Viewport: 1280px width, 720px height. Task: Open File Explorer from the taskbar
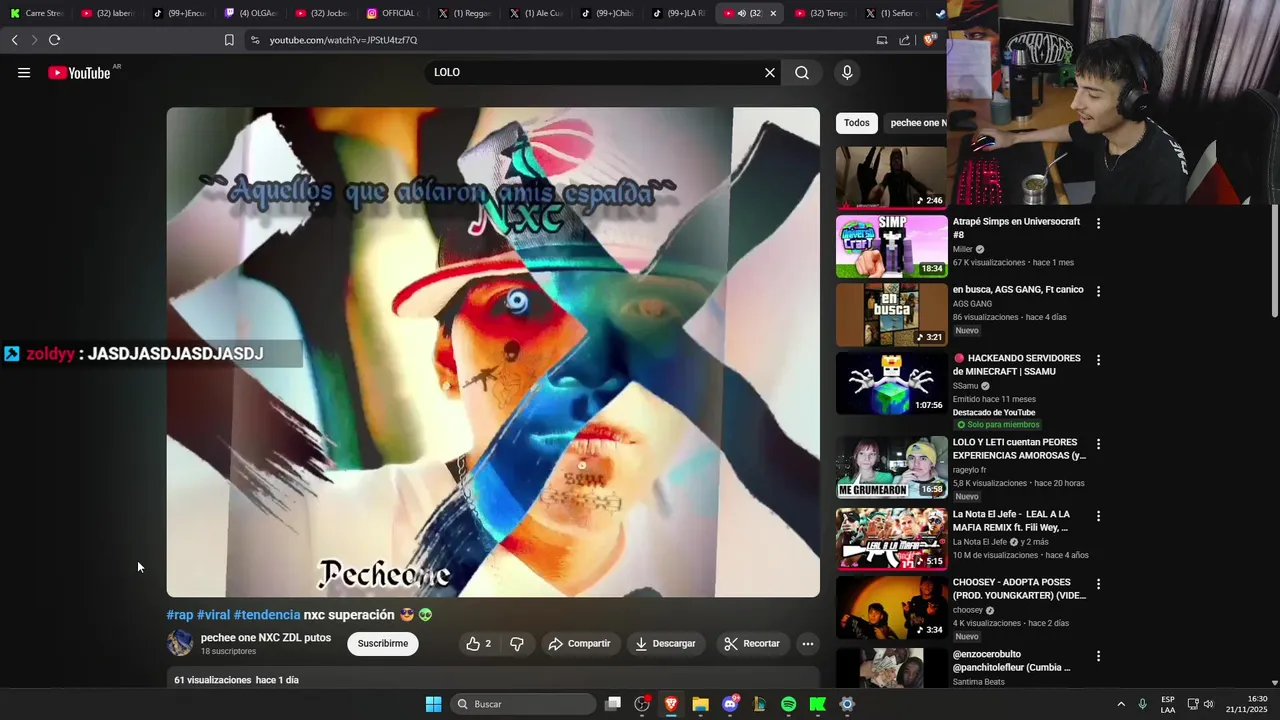[x=700, y=704]
